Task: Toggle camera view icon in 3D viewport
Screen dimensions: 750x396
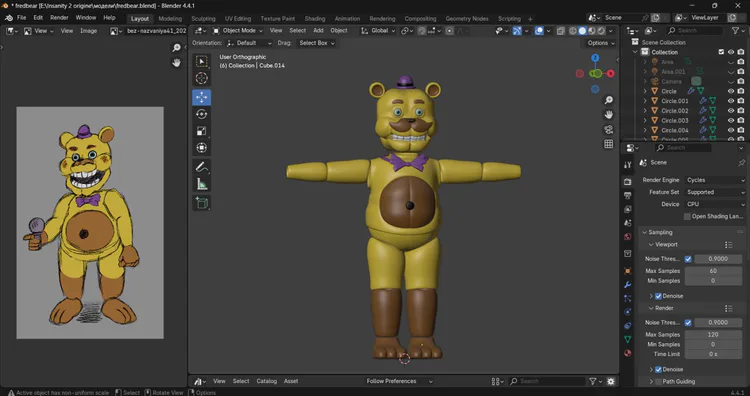Action: click(x=608, y=130)
